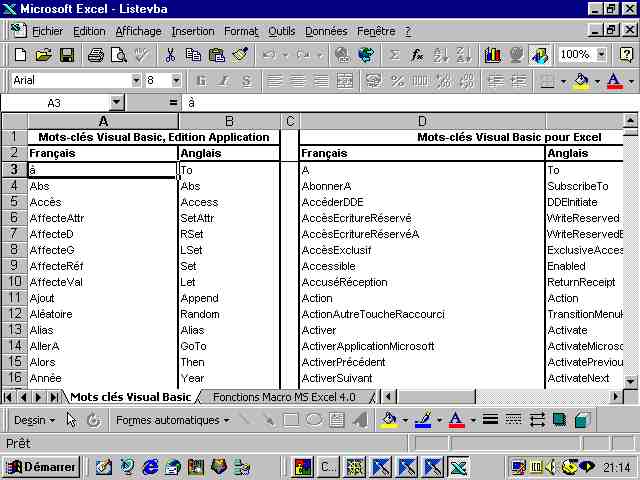Increase decimal places icon
This screenshot has height=480, width=640.
[x=443, y=81]
